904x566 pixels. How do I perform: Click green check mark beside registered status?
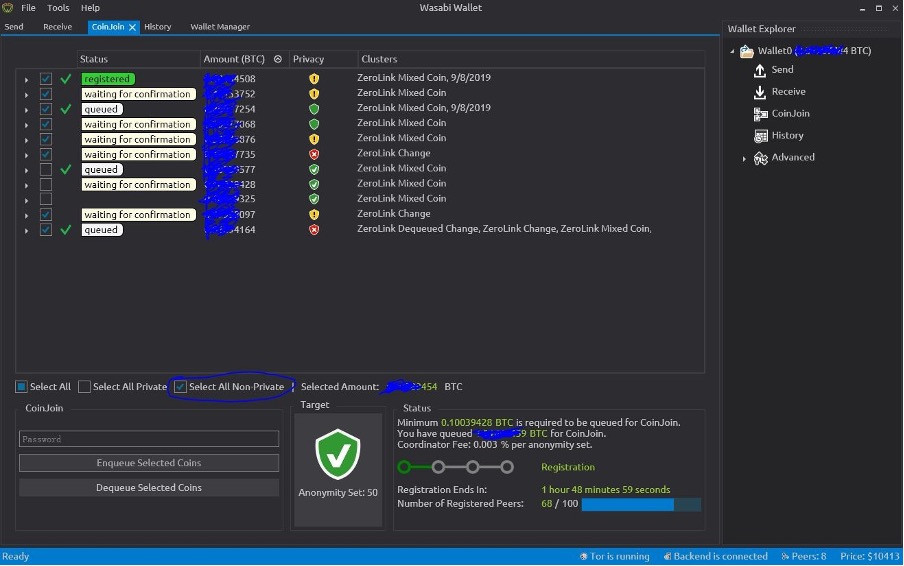tap(66, 78)
